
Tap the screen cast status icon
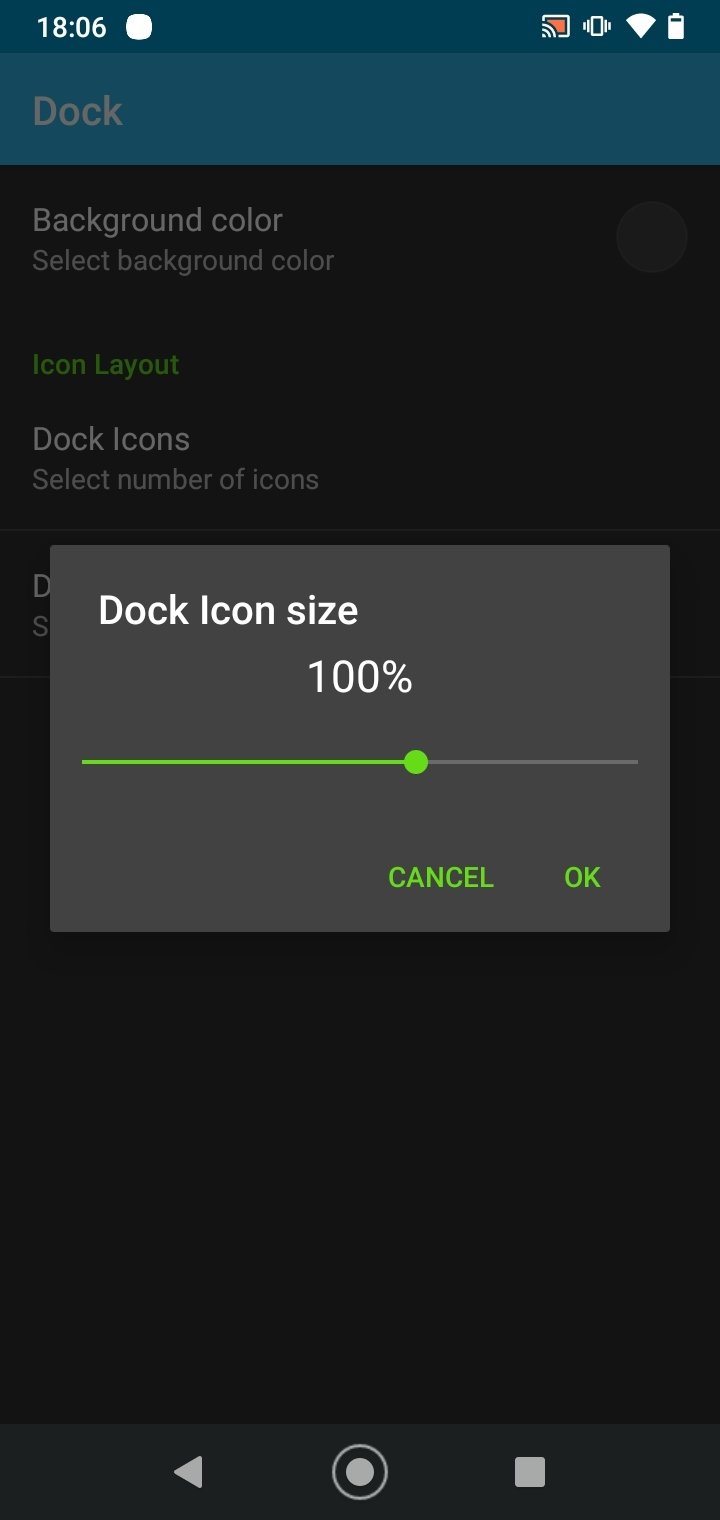pos(555,27)
